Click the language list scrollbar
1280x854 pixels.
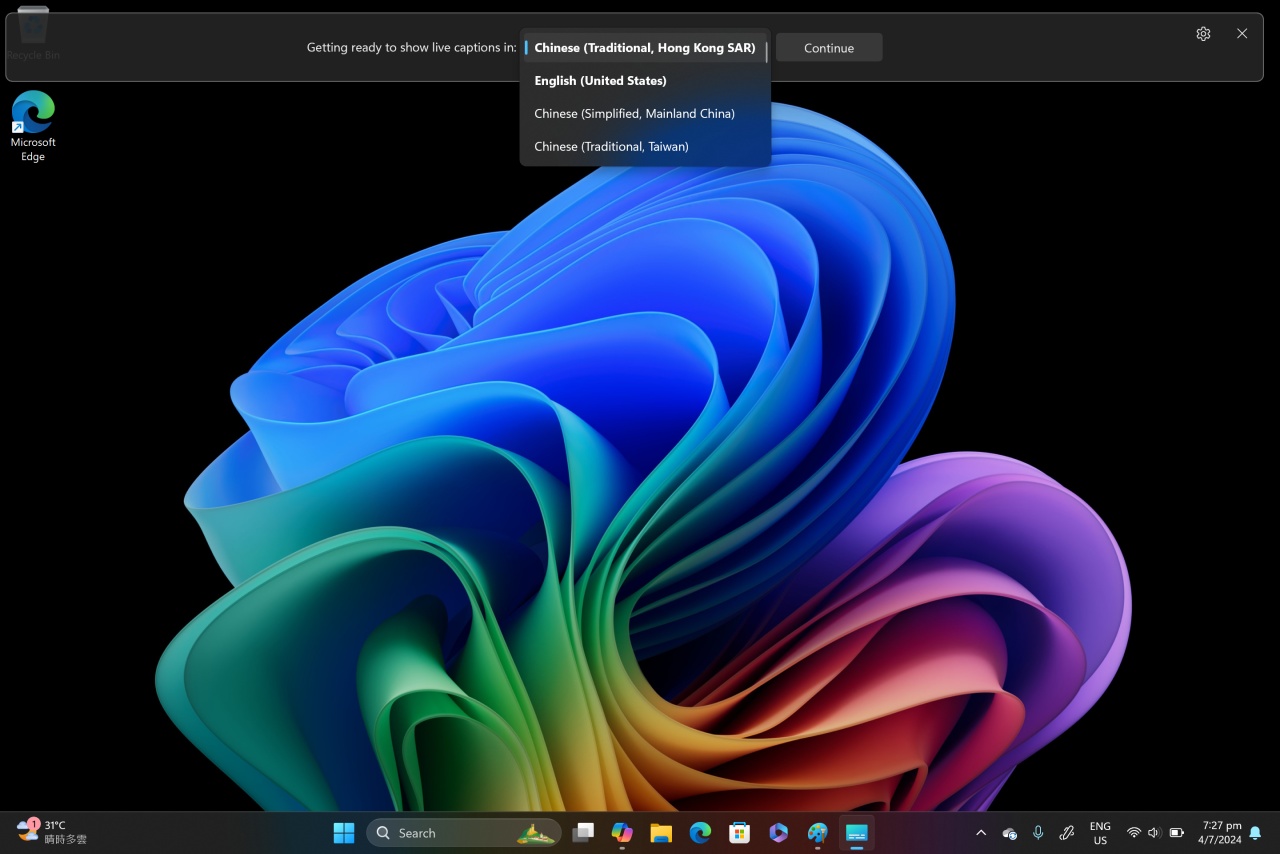pyautogui.click(x=767, y=52)
